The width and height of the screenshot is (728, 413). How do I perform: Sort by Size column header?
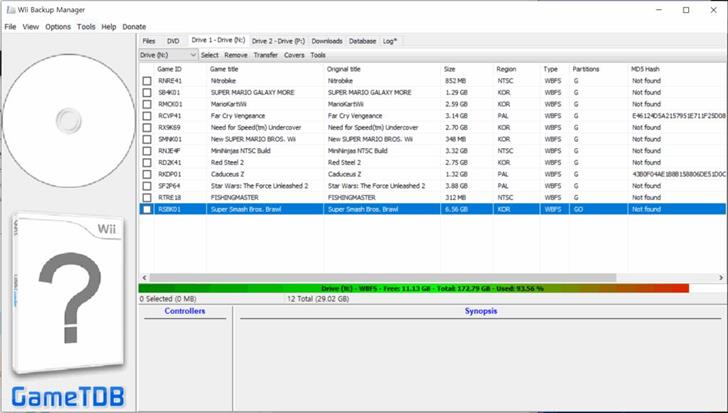pyautogui.click(x=467, y=69)
